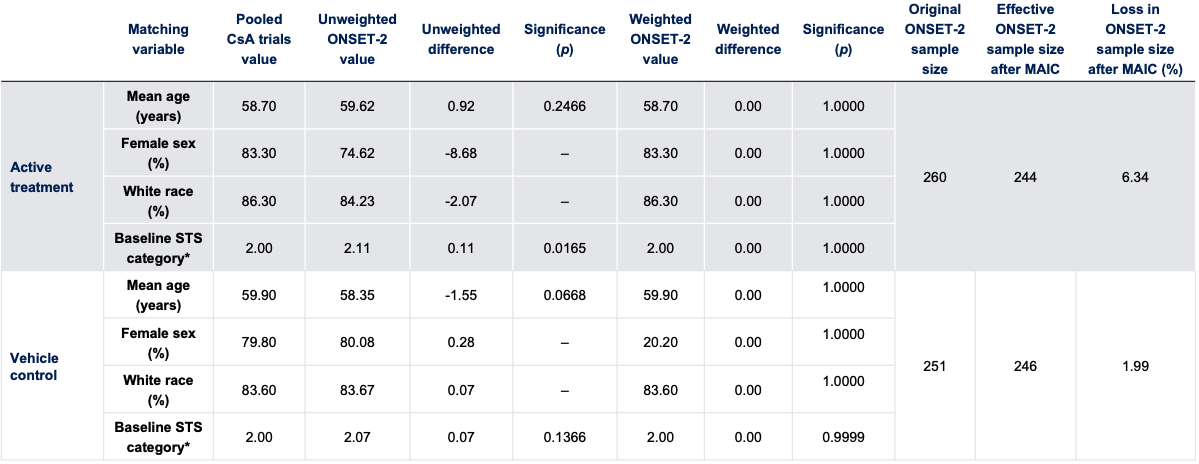Click the significance value 0.2466
Screen dimensions: 1199x464
tap(564, 105)
